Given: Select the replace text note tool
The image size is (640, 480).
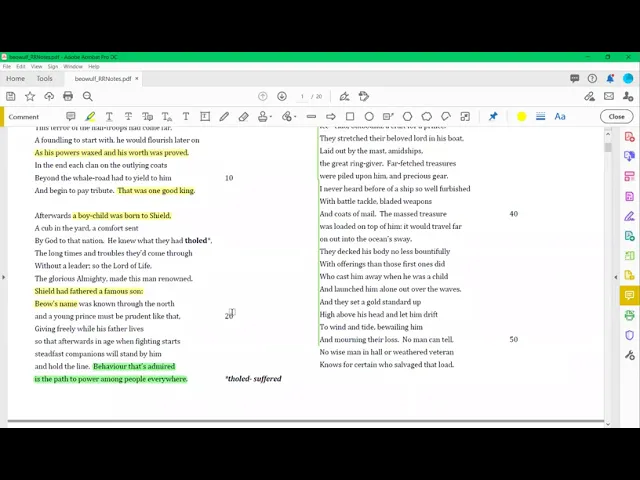Looking at the screenshot, I should tap(147, 117).
